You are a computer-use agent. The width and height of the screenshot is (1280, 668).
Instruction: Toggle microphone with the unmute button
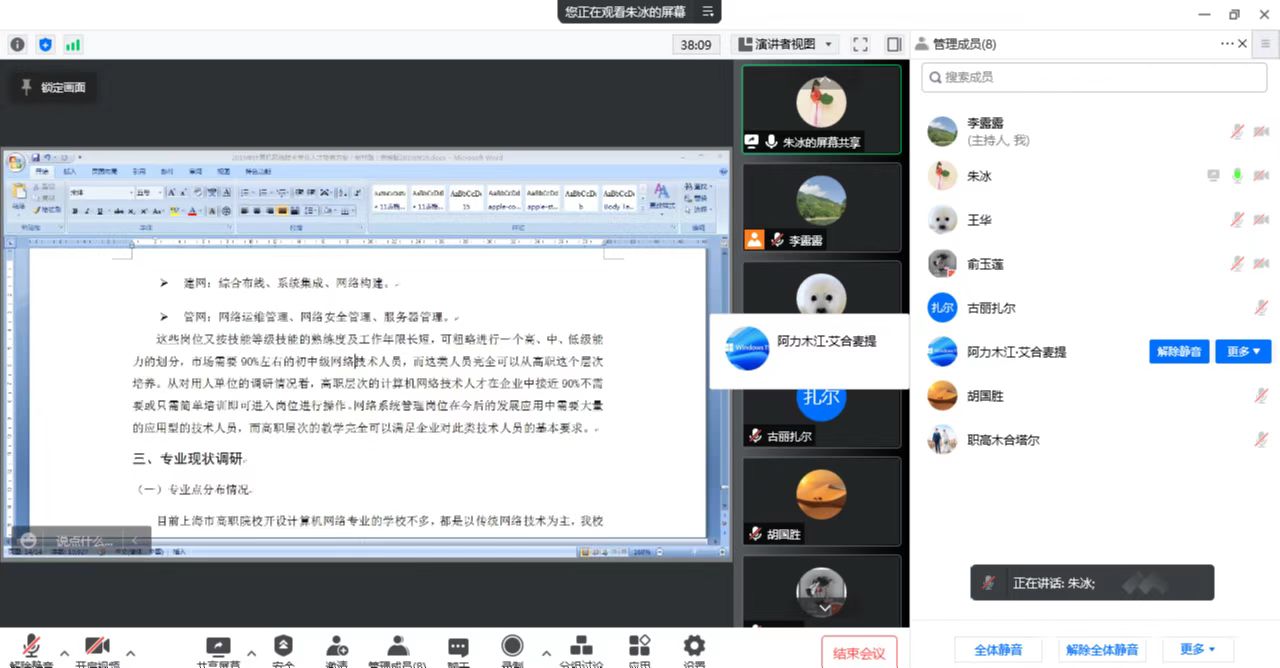click(x=32, y=648)
